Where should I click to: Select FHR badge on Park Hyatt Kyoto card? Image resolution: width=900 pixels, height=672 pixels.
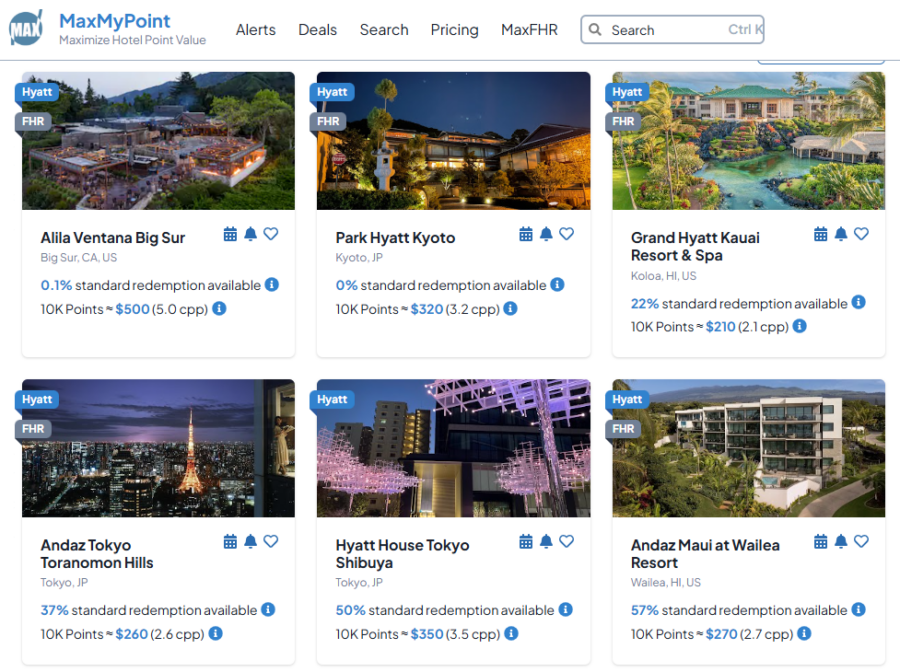pyautogui.click(x=328, y=121)
